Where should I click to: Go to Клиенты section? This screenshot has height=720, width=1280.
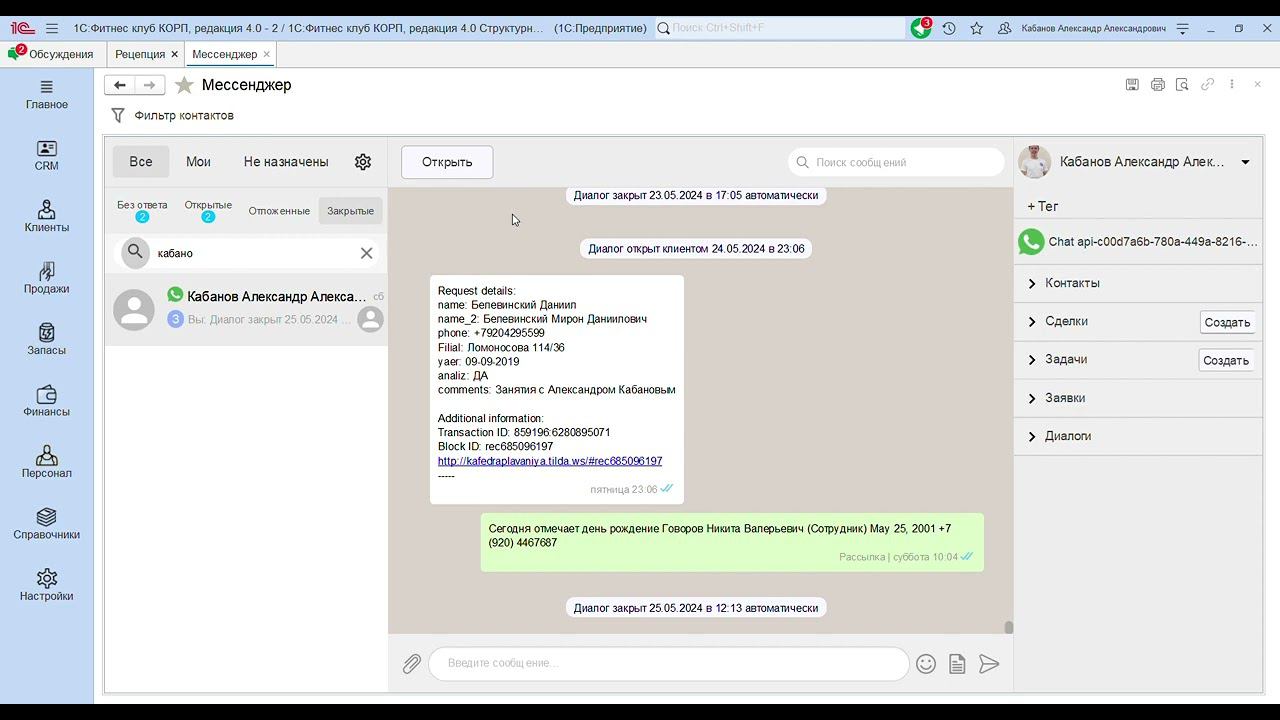tap(47, 217)
